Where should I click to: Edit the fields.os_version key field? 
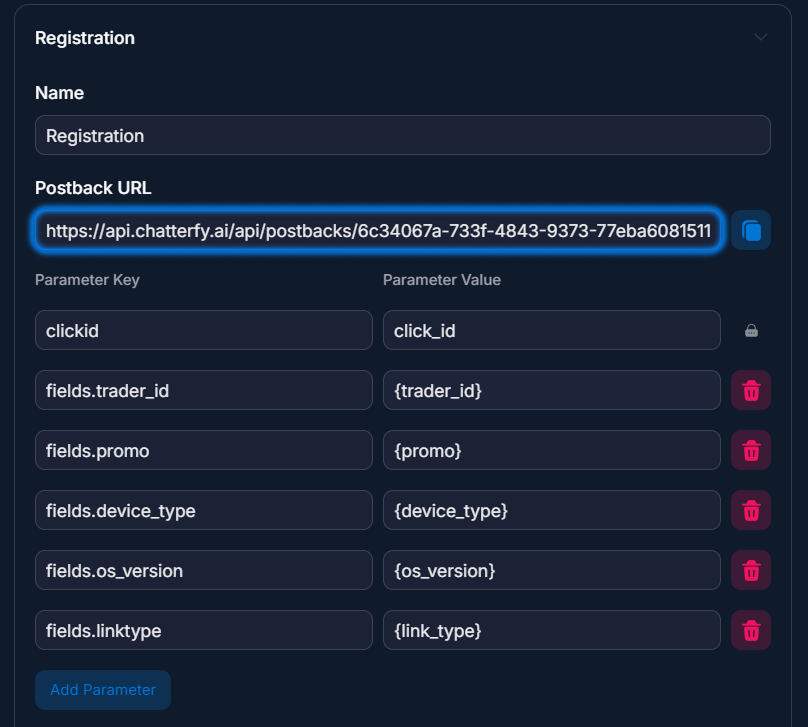(x=204, y=570)
